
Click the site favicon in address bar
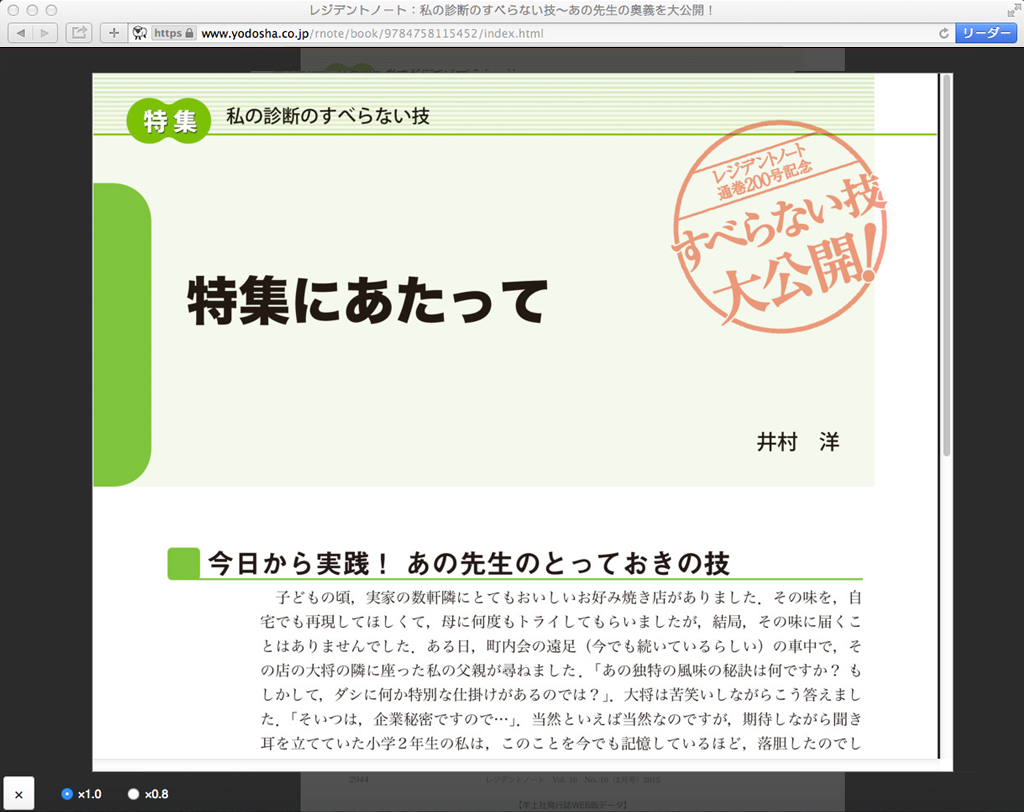(x=139, y=33)
